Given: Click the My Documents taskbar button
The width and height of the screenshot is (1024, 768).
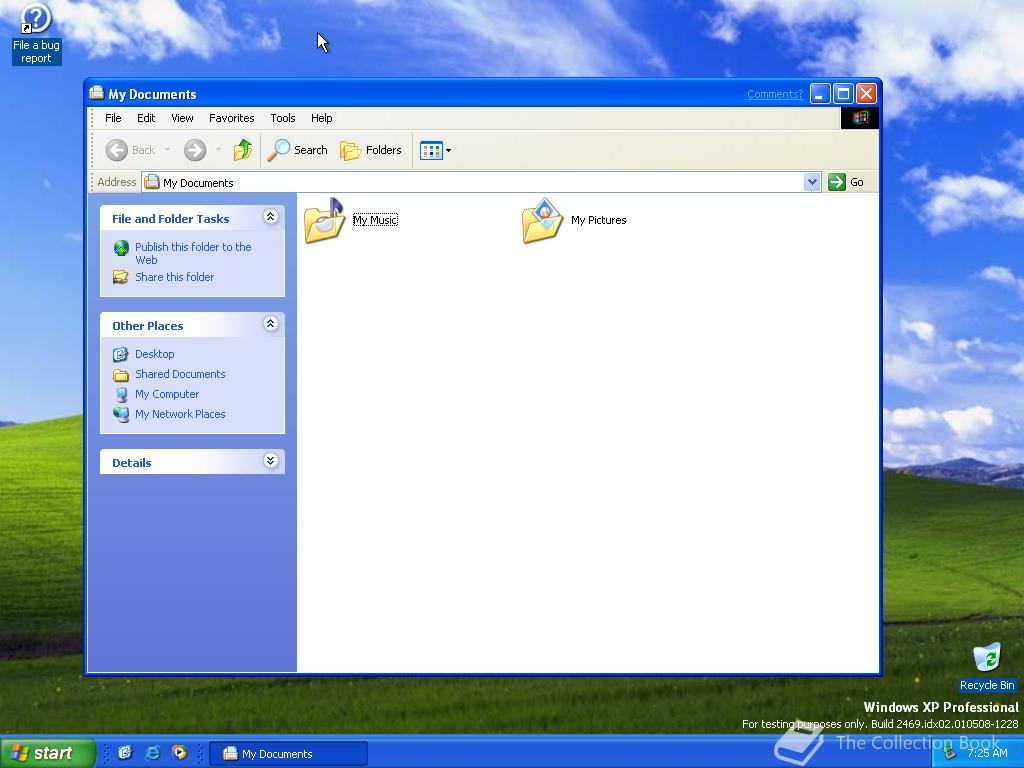Looking at the screenshot, I should point(288,754).
